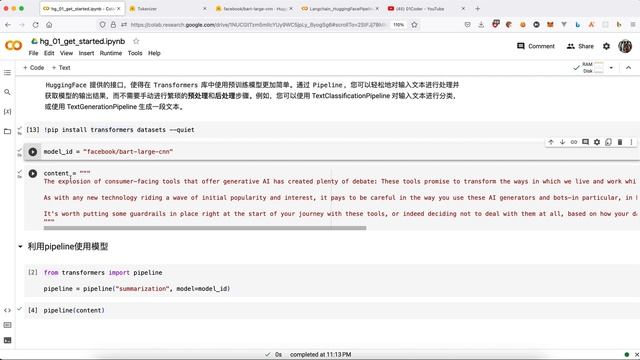Open the Help menu
The width and height of the screenshot is (640, 360).
154,53
